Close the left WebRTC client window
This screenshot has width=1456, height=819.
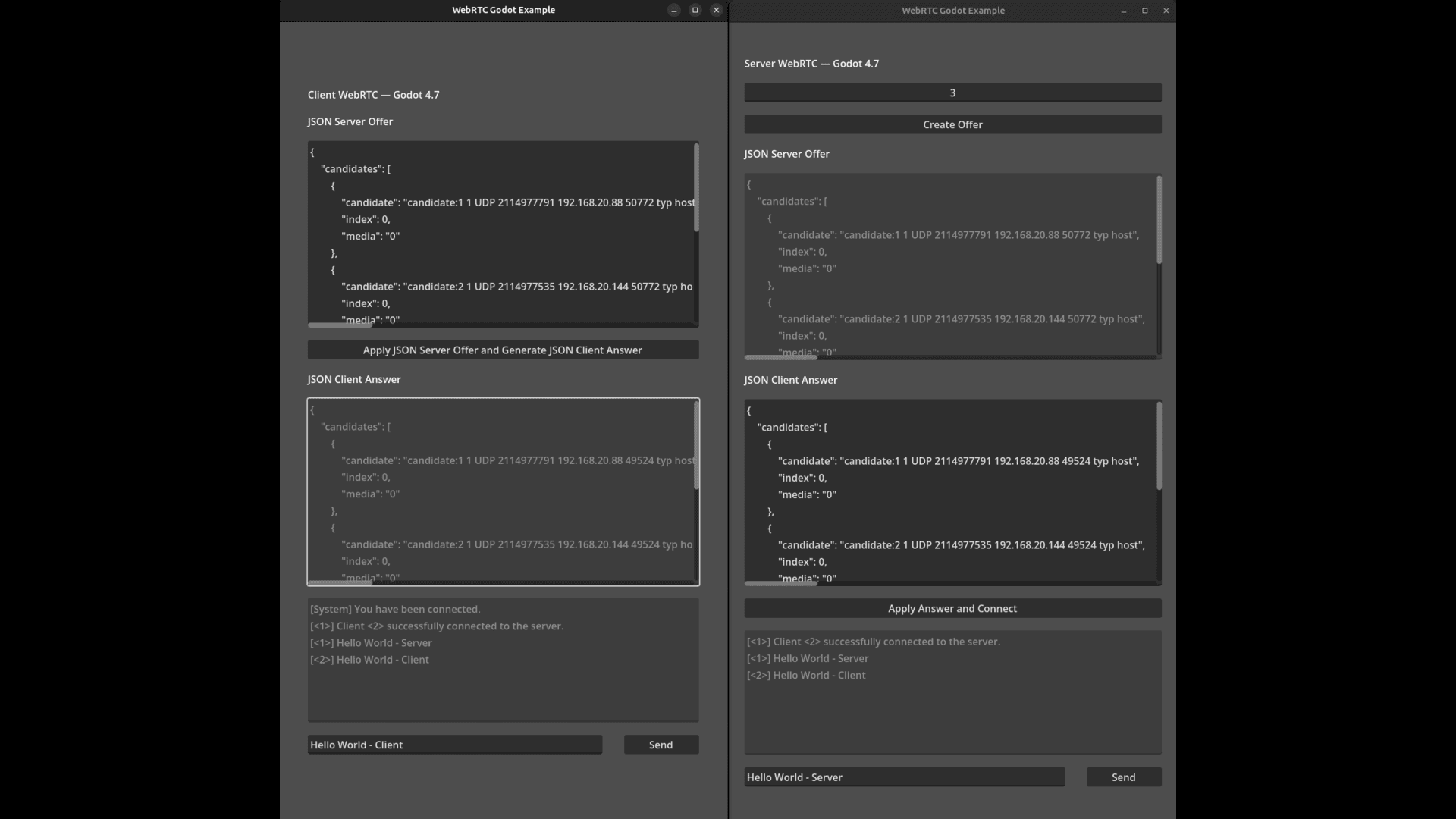pos(716,10)
